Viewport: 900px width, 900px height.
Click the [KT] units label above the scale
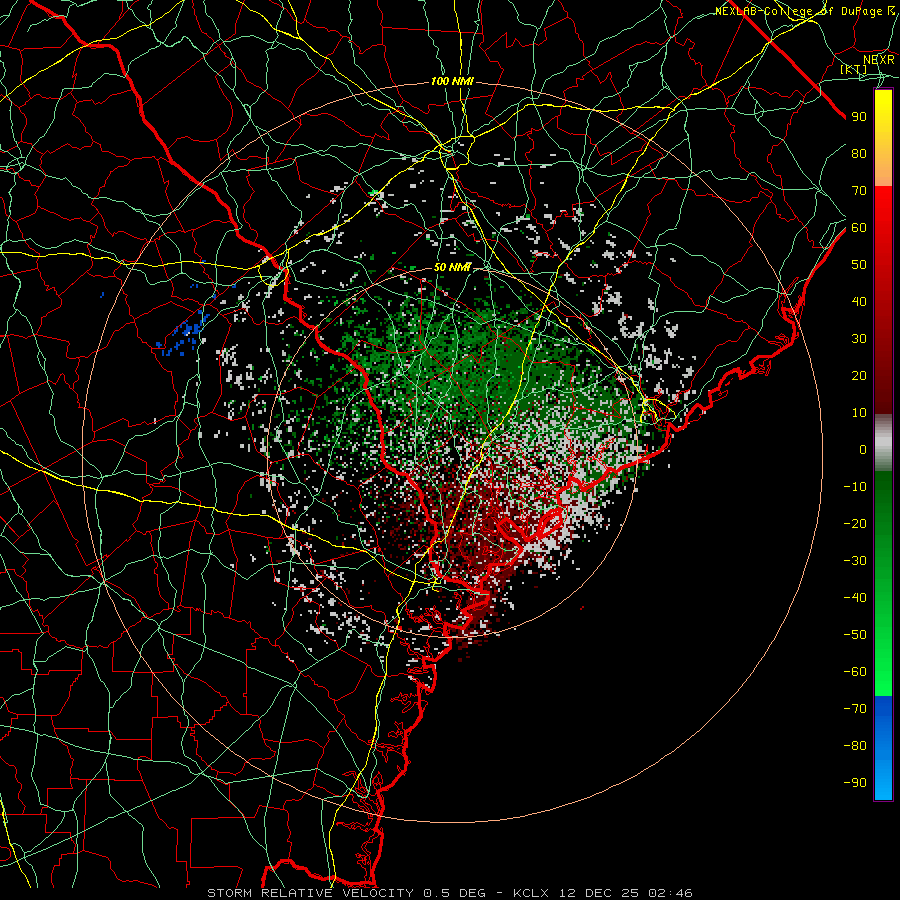point(854,69)
